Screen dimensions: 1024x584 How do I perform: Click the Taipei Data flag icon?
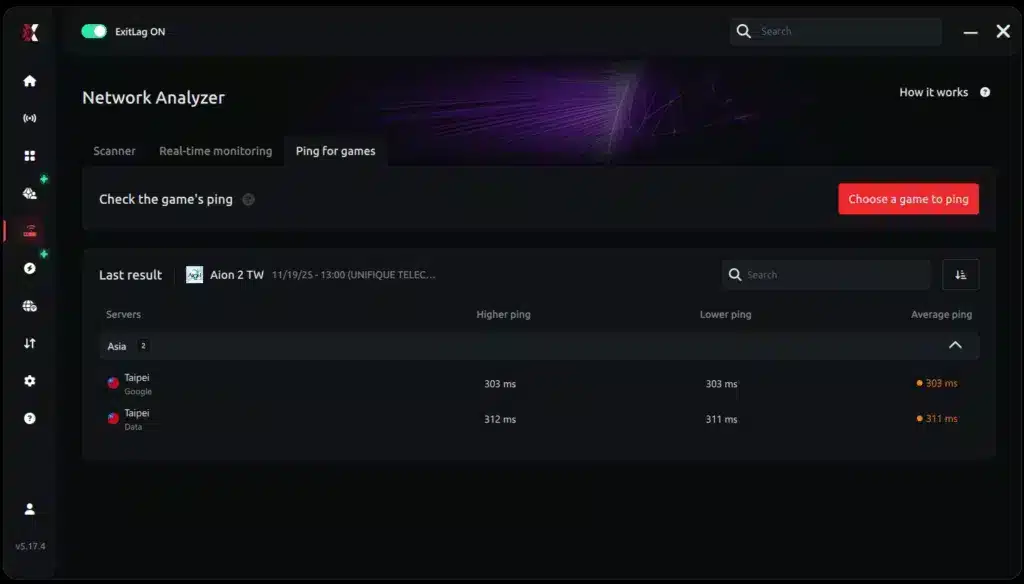pos(113,418)
